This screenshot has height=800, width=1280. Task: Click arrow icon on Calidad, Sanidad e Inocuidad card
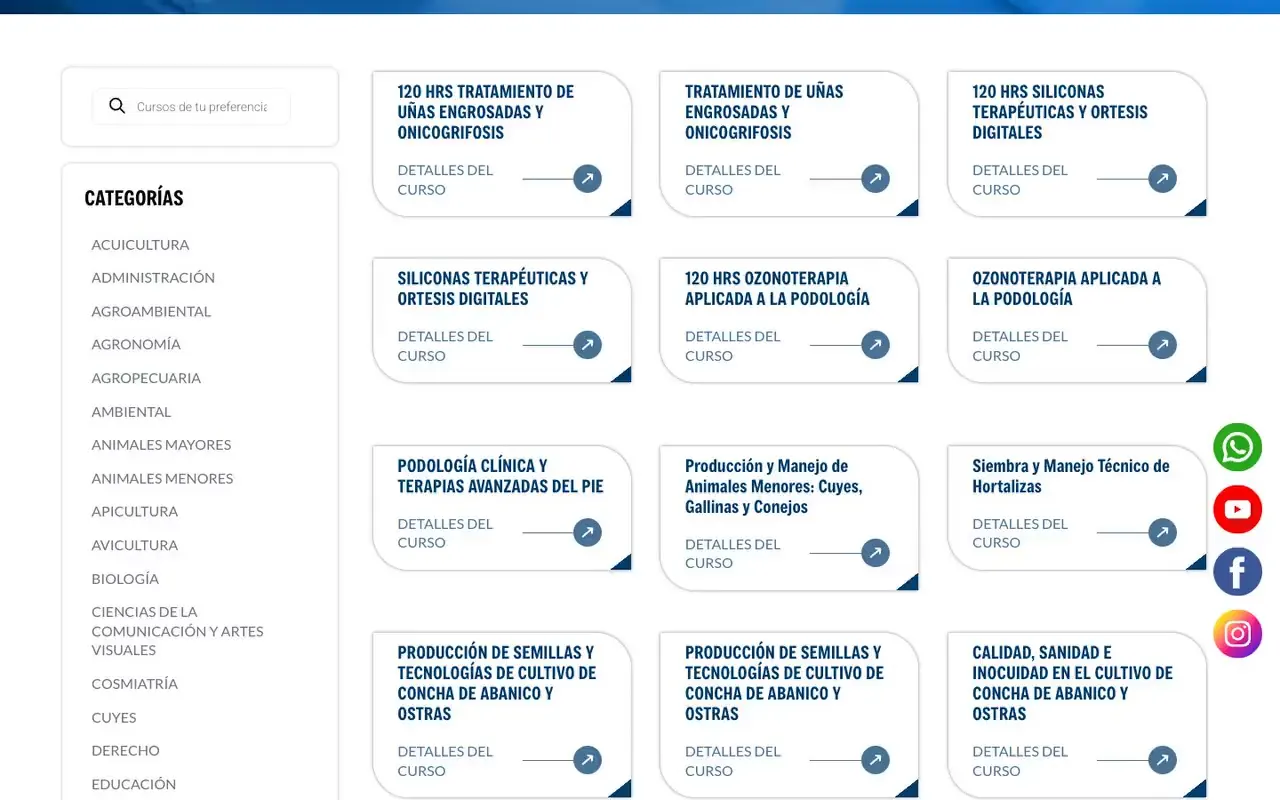point(1162,760)
